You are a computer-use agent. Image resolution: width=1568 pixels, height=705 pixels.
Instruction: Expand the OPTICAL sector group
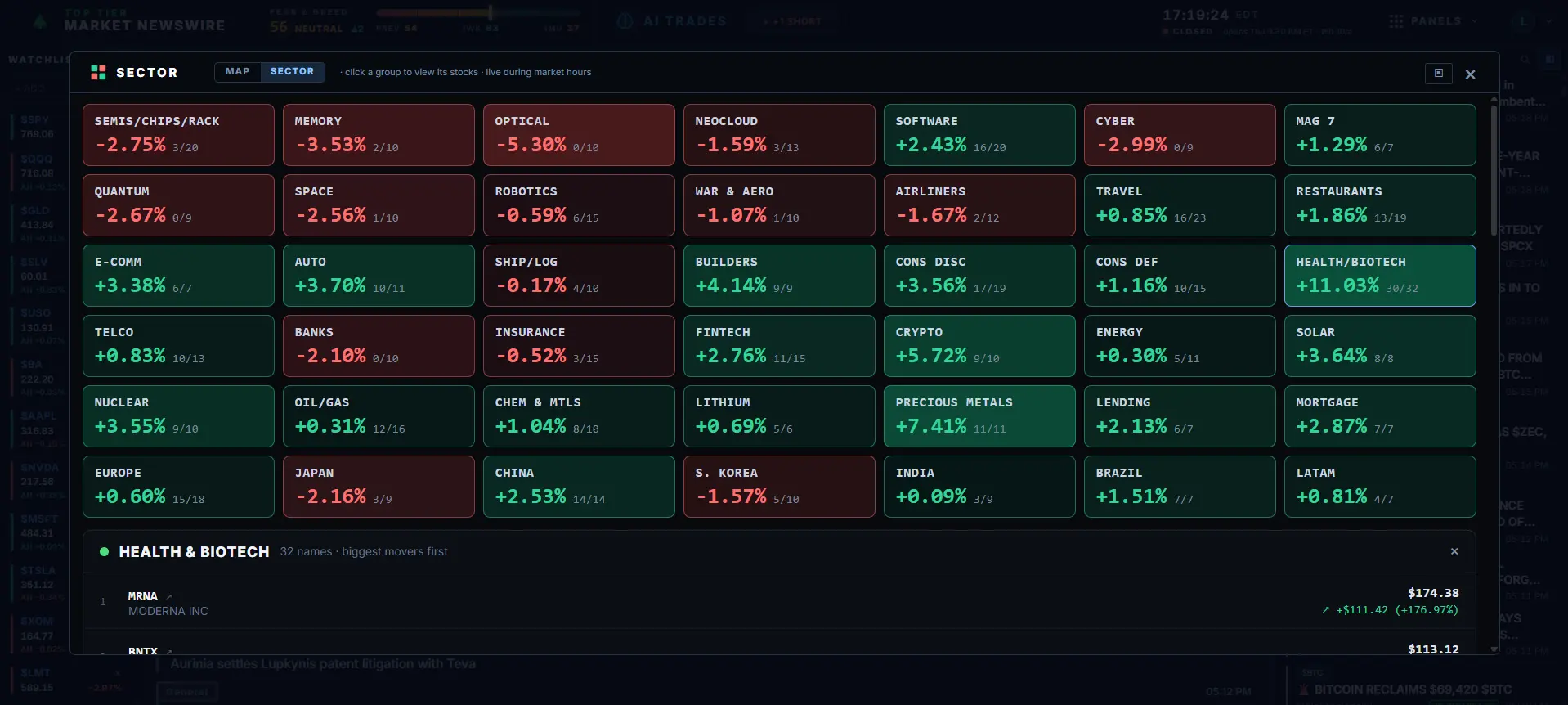point(579,135)
